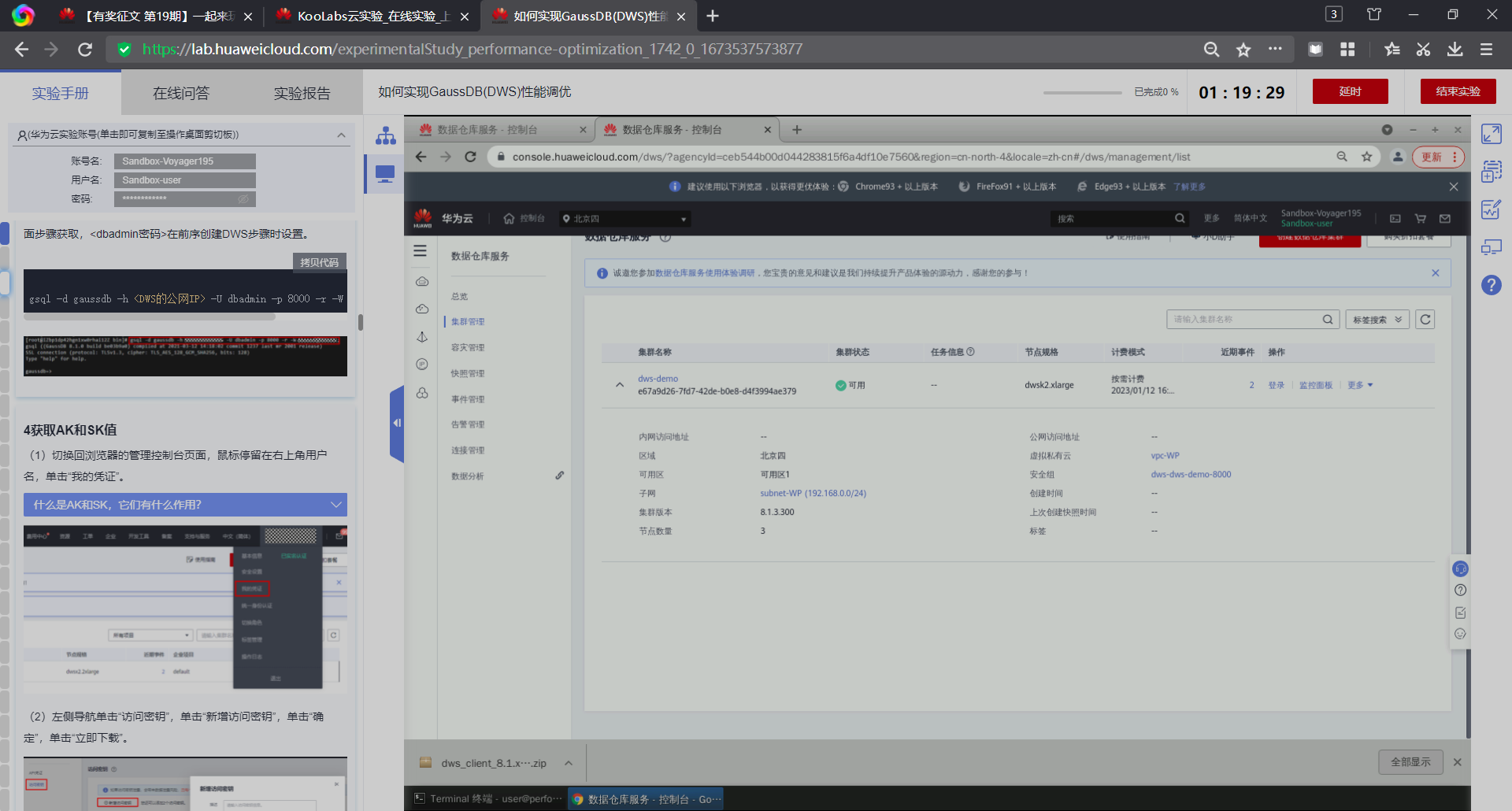This screenshot has height=811, width=1512.
Task: Open 监控面板 link for dws-demo
Action: click(1316, 385)
